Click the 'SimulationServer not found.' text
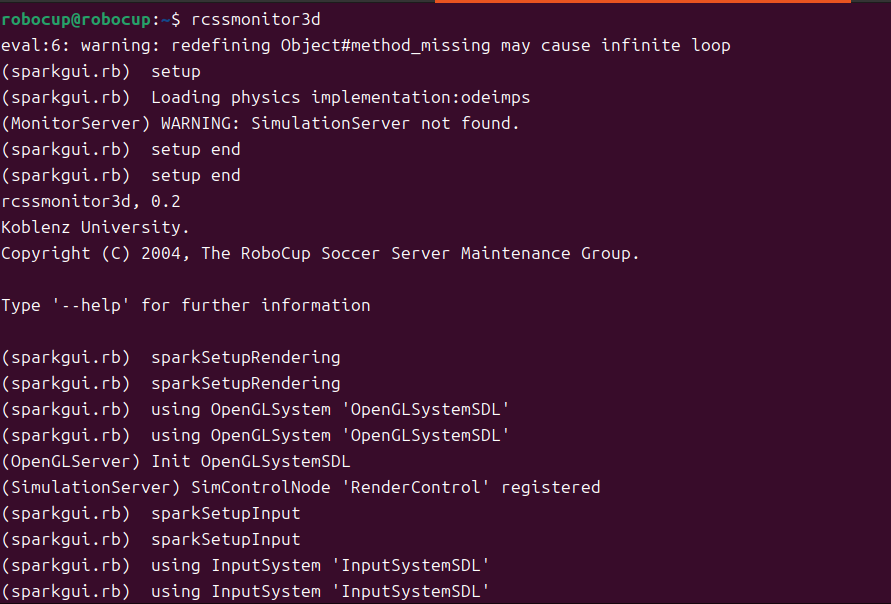 click(x=385, y=123)
